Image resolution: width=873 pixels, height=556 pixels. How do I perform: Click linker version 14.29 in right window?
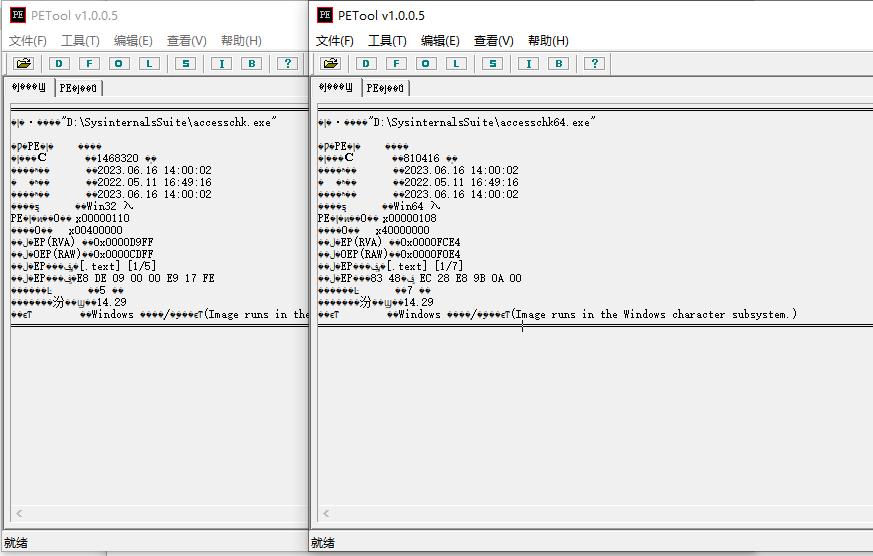click(419, 302)
